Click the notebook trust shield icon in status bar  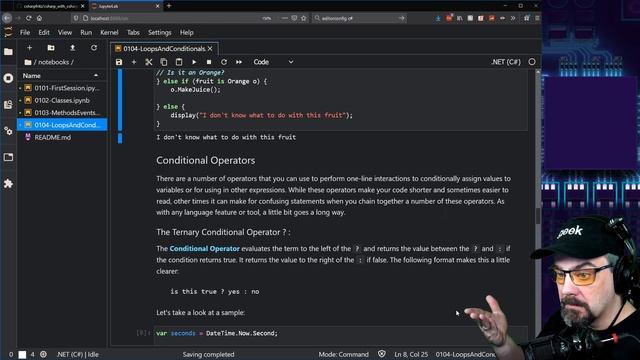(382, 354)
